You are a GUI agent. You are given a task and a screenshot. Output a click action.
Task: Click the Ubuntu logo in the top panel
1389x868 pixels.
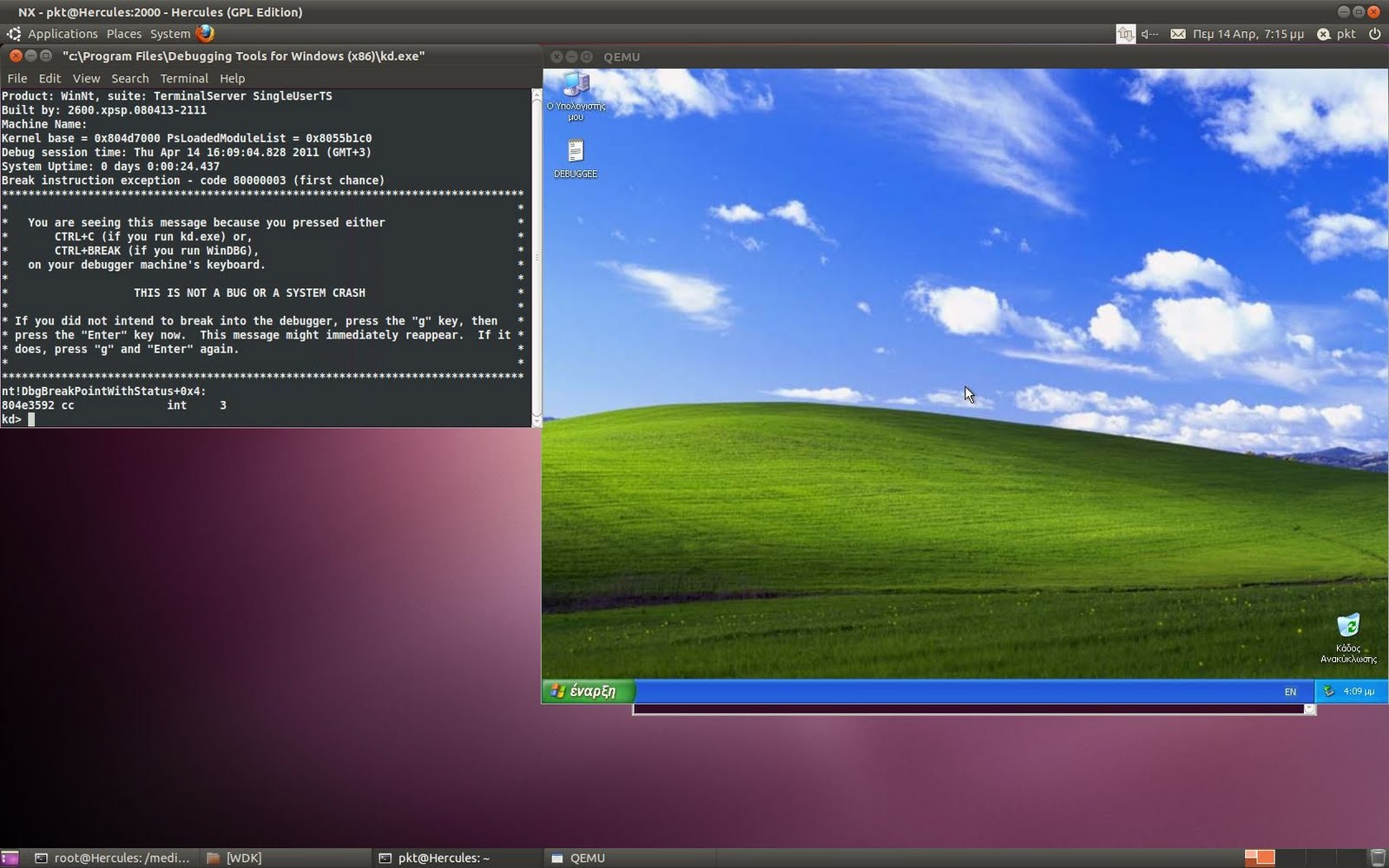14,34
